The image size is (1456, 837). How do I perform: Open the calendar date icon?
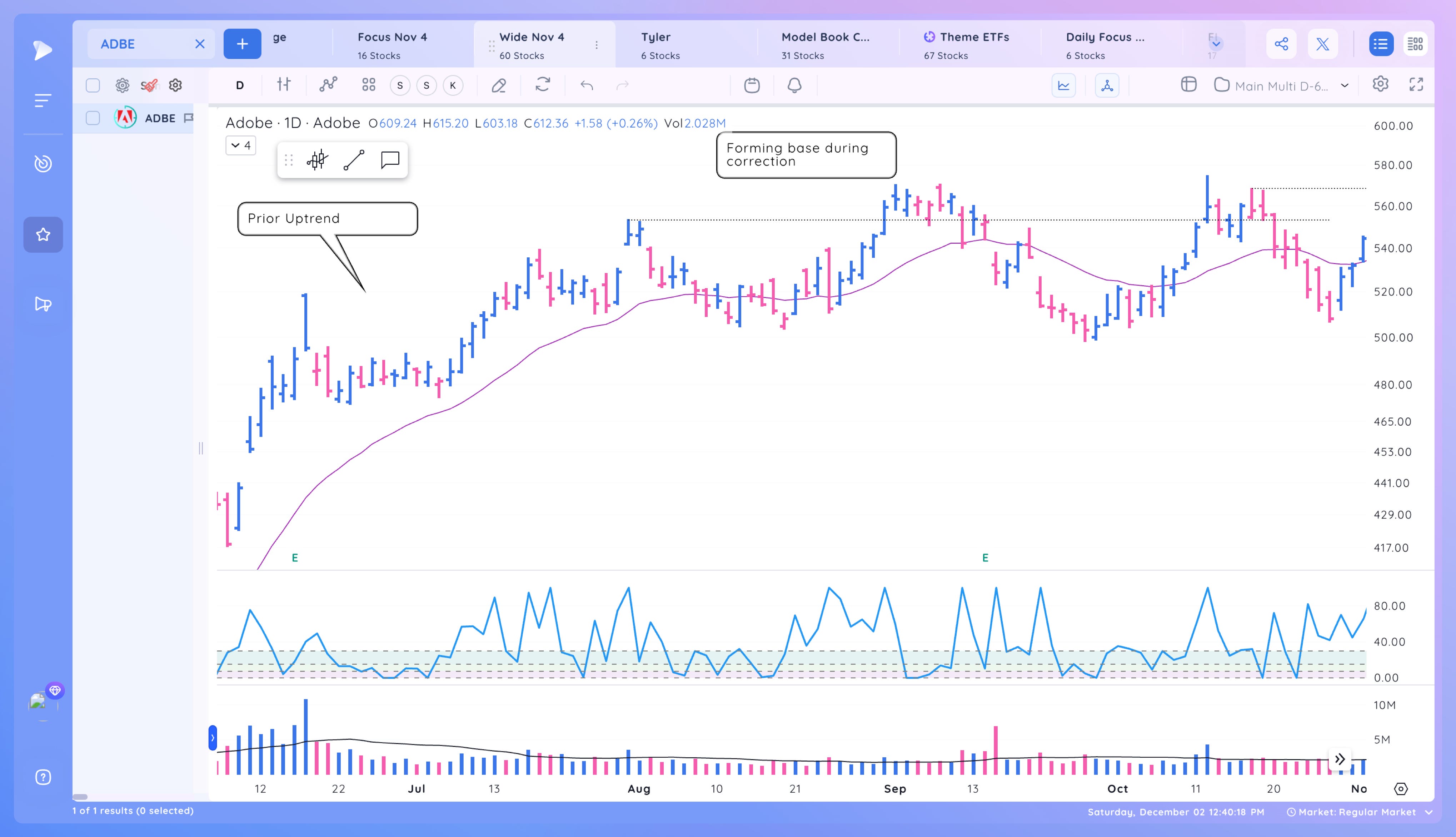click(752, 85)
